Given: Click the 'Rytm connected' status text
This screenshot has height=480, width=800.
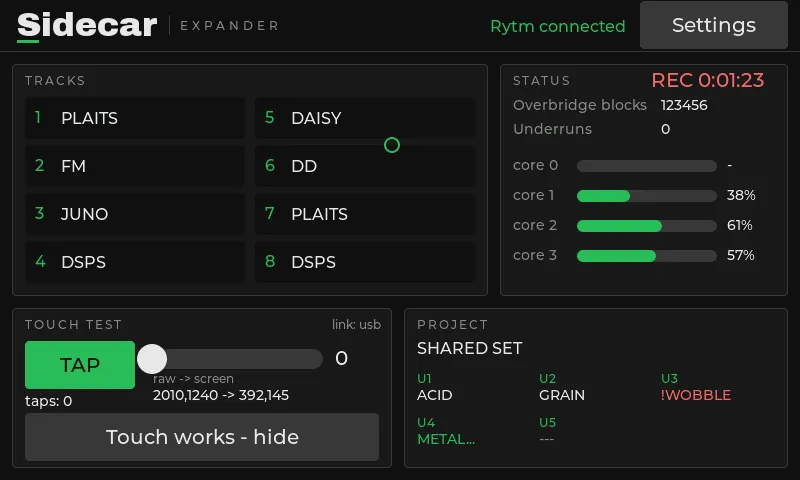Looking at the screenshot, I should pyautogui.click(x=558, y=26).
